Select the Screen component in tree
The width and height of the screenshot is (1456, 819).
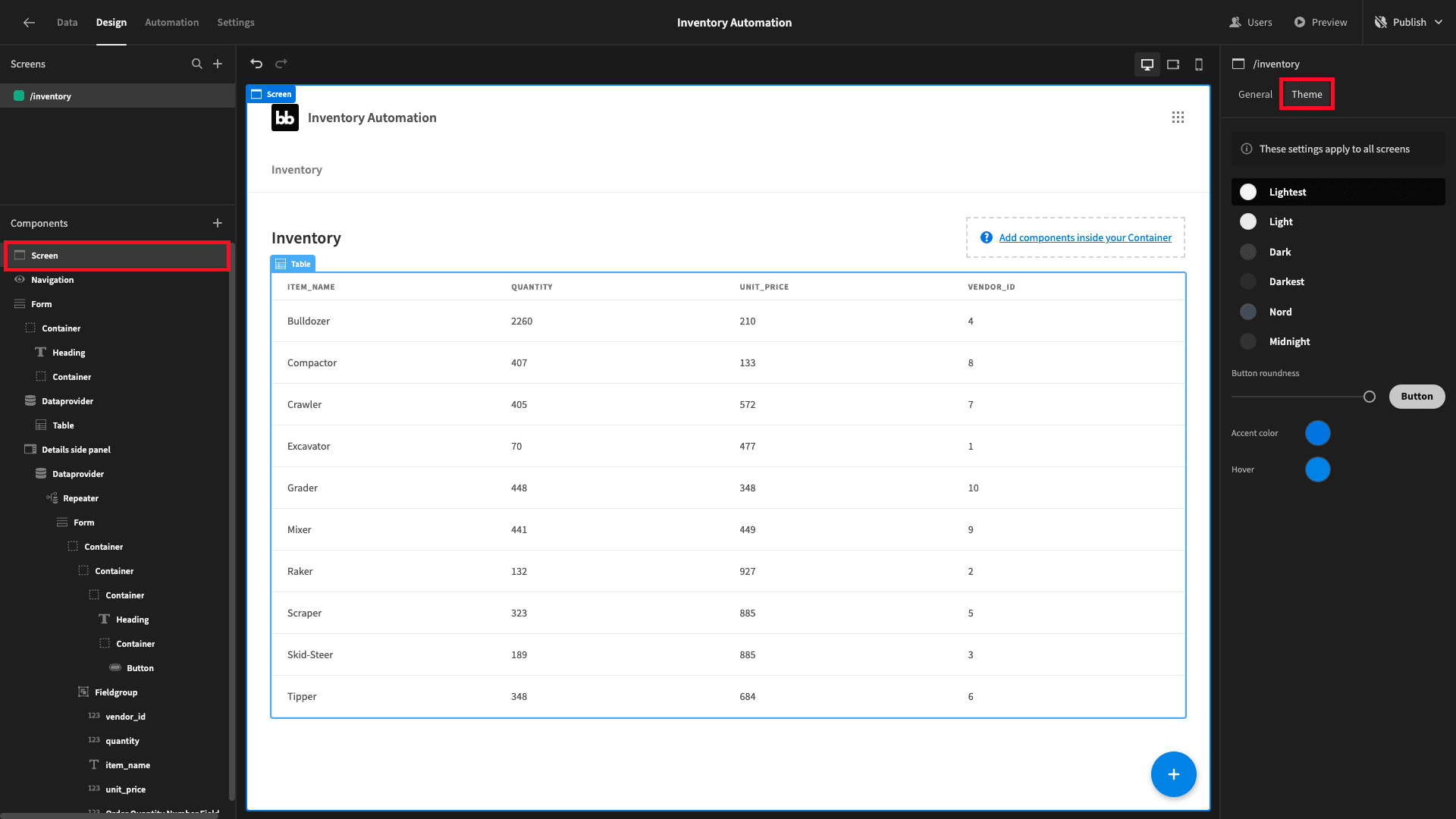pos(117,256)
